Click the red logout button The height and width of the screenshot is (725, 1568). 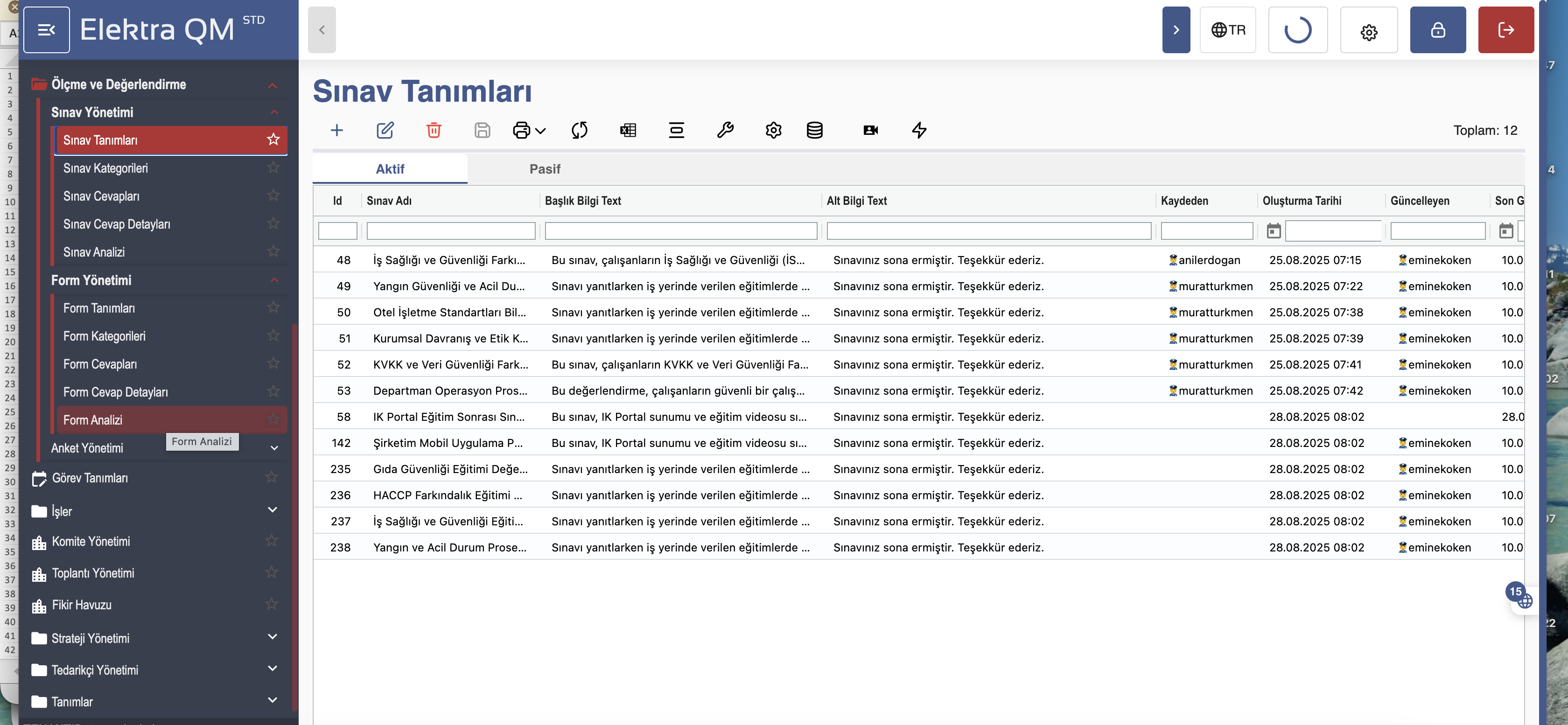[1505, 30]
